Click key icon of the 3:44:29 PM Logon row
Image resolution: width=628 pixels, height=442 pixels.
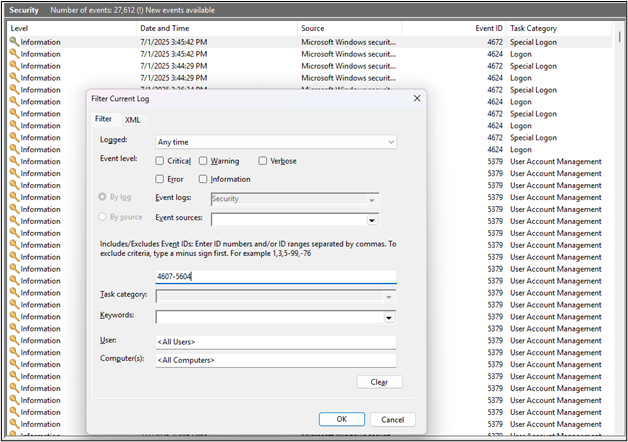(x=14, y=78)
